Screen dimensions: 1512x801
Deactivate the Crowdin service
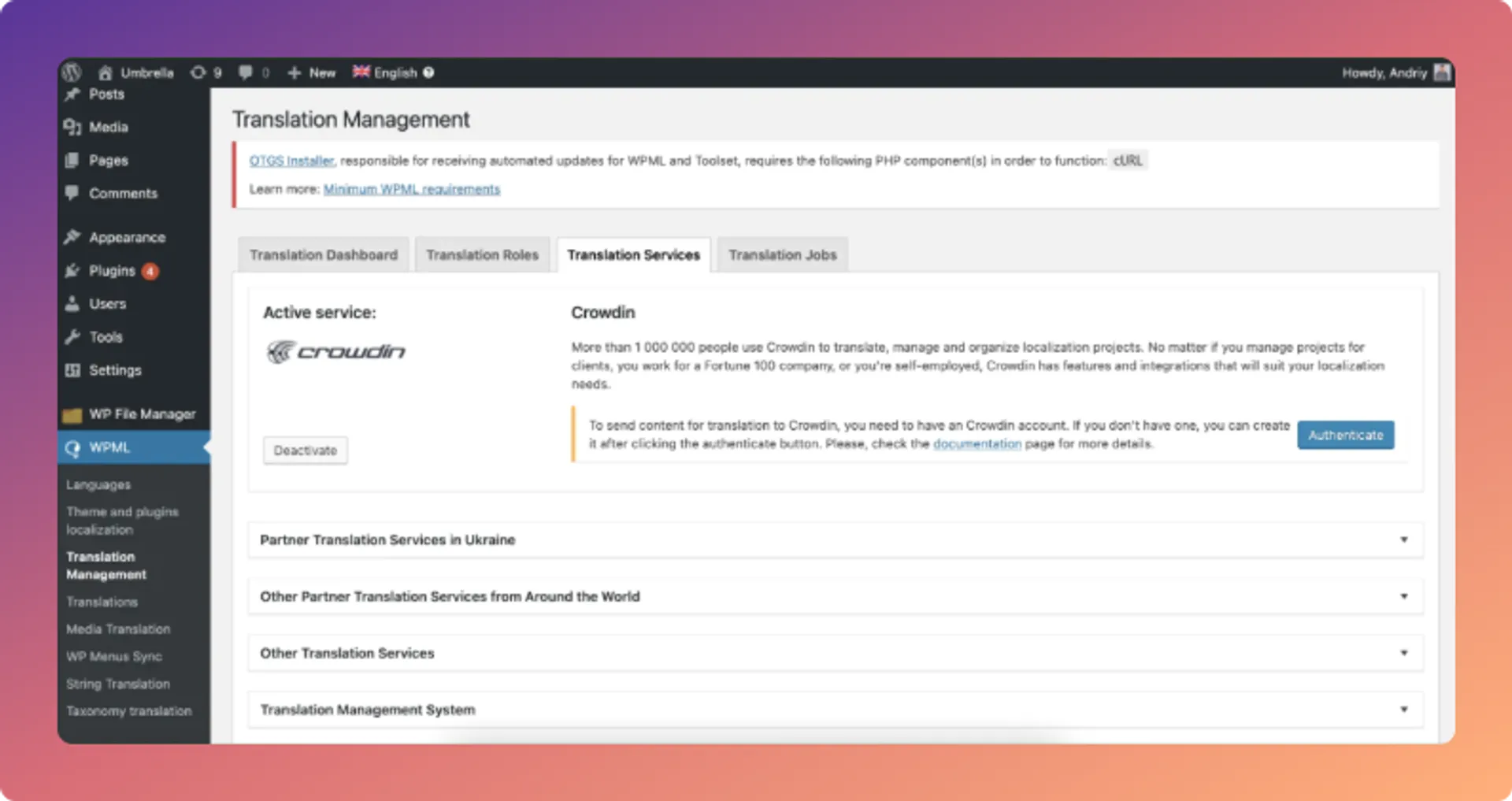[x=306, y=451]
